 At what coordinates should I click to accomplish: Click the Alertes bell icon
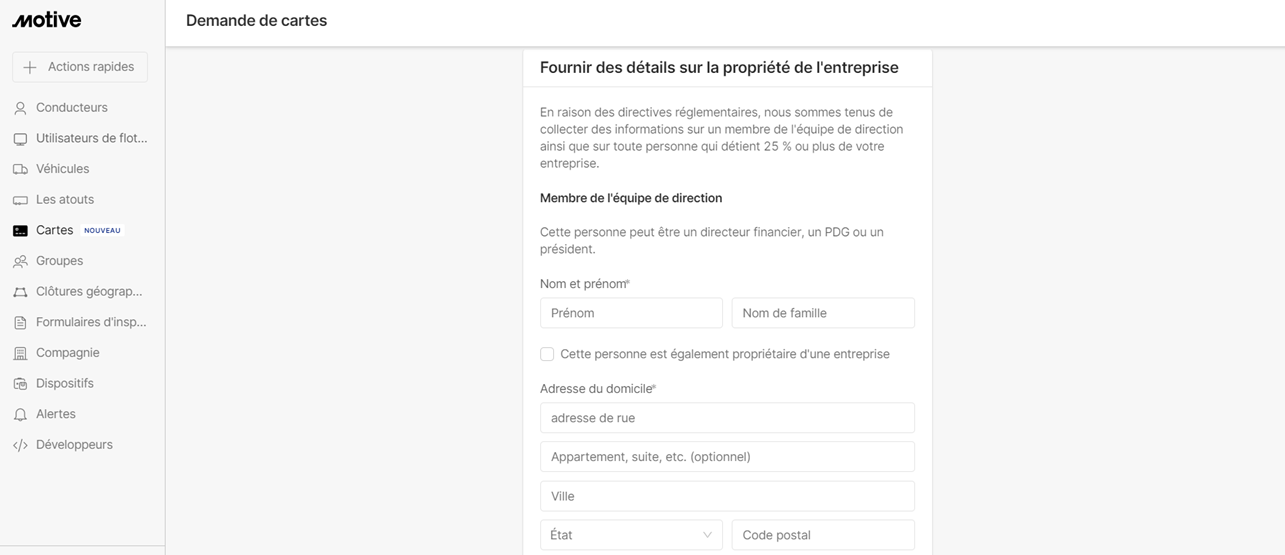[x=20, y=414]
